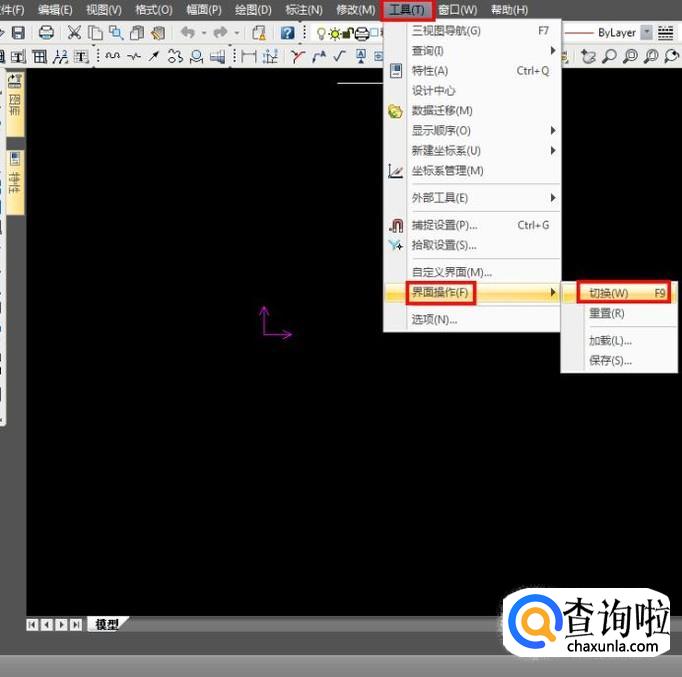This screenshot has height=677, width=682.
Task: Click the 坐标系管理(M) menu entry
Action: click(x=447, y=171)
